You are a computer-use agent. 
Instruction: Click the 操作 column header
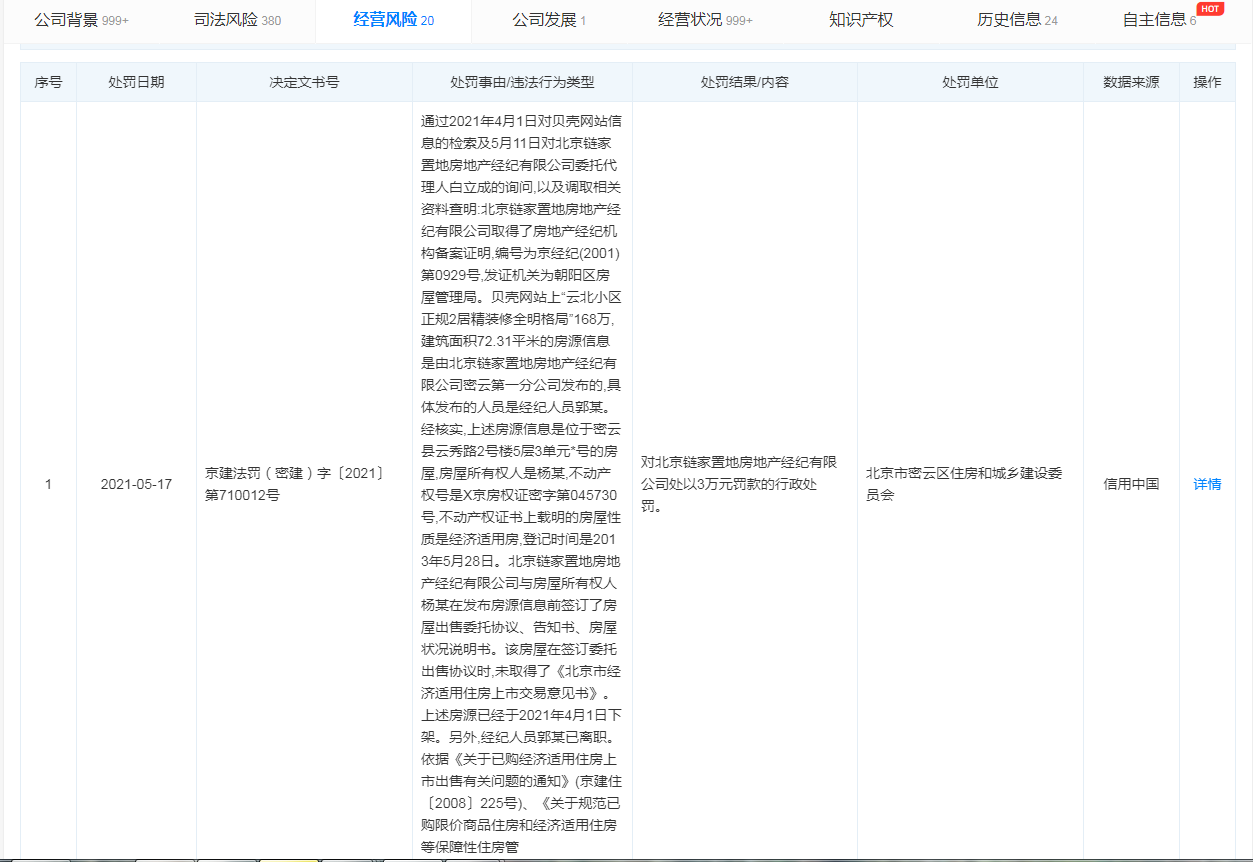(x=1207, y=82)
